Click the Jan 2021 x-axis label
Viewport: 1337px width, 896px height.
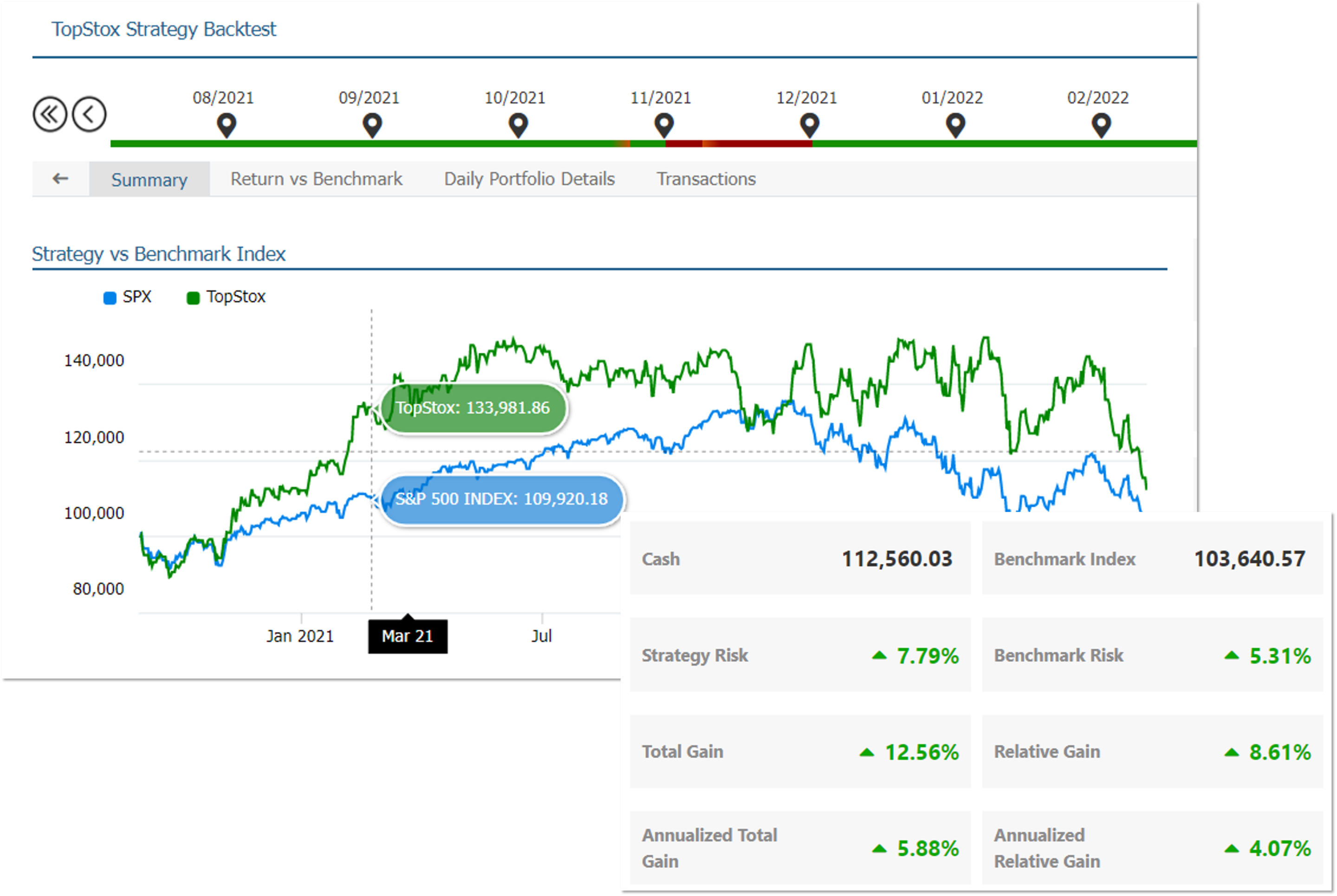pos(300,636)
